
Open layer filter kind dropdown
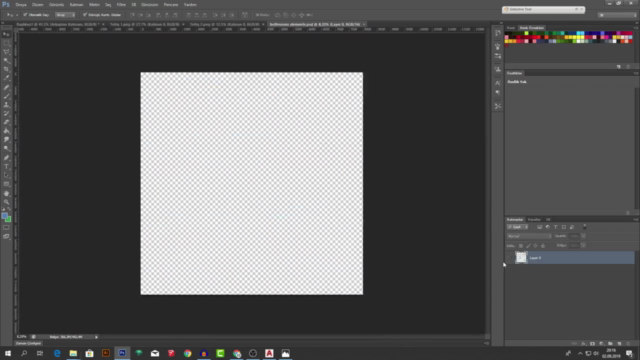[x=518, y=227]
